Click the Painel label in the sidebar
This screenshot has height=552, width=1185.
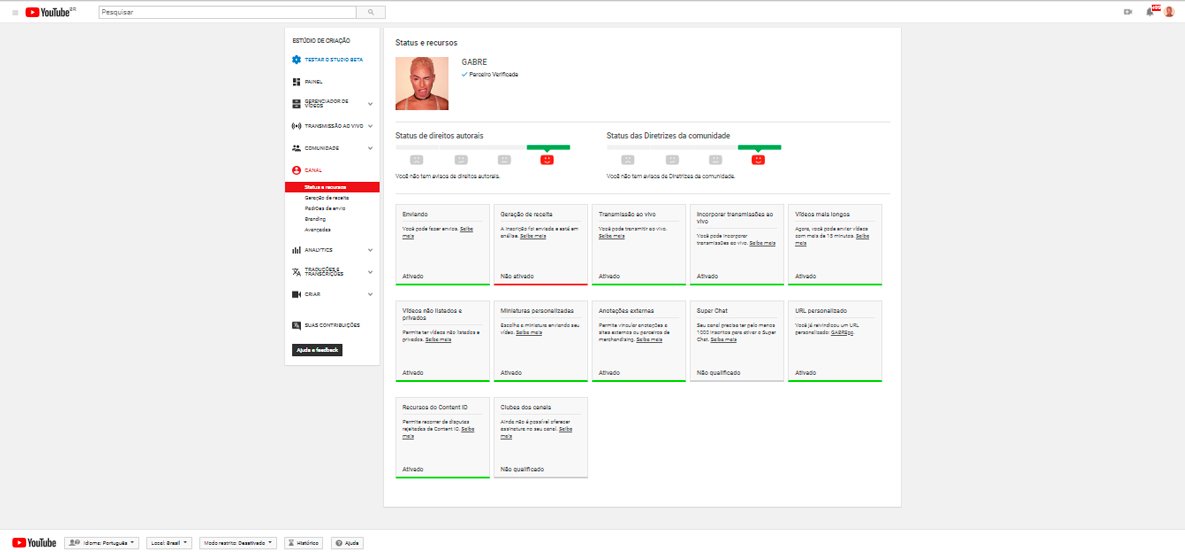point(314,82)
